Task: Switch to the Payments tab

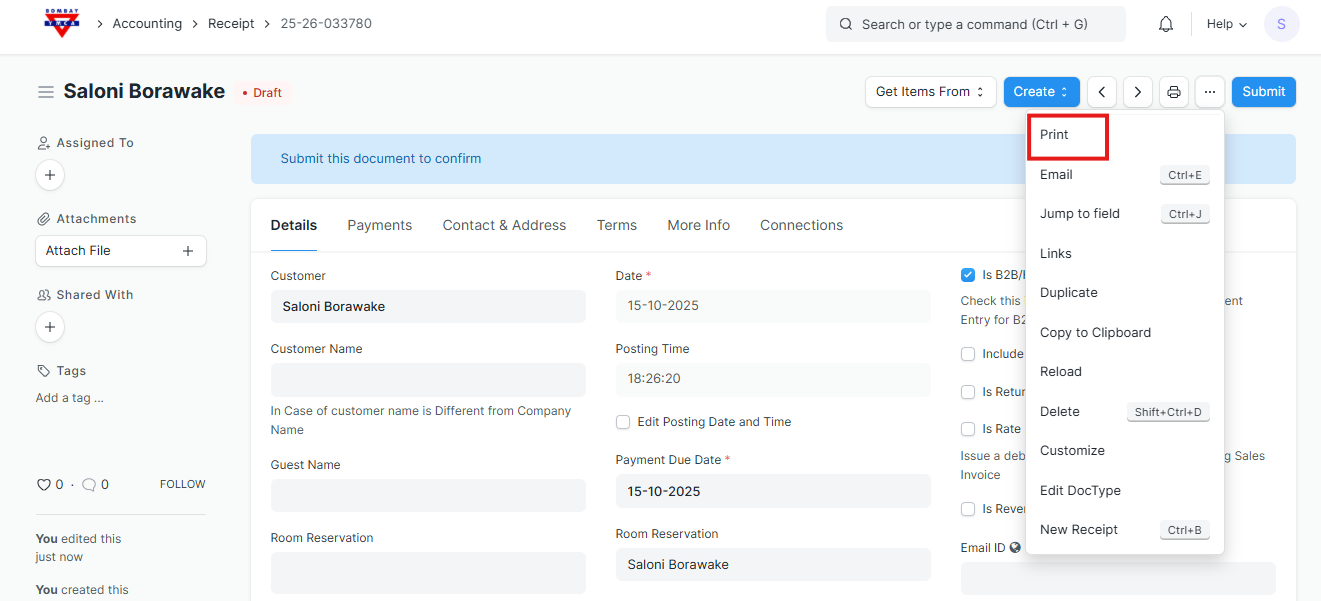Action: point(379,225)
